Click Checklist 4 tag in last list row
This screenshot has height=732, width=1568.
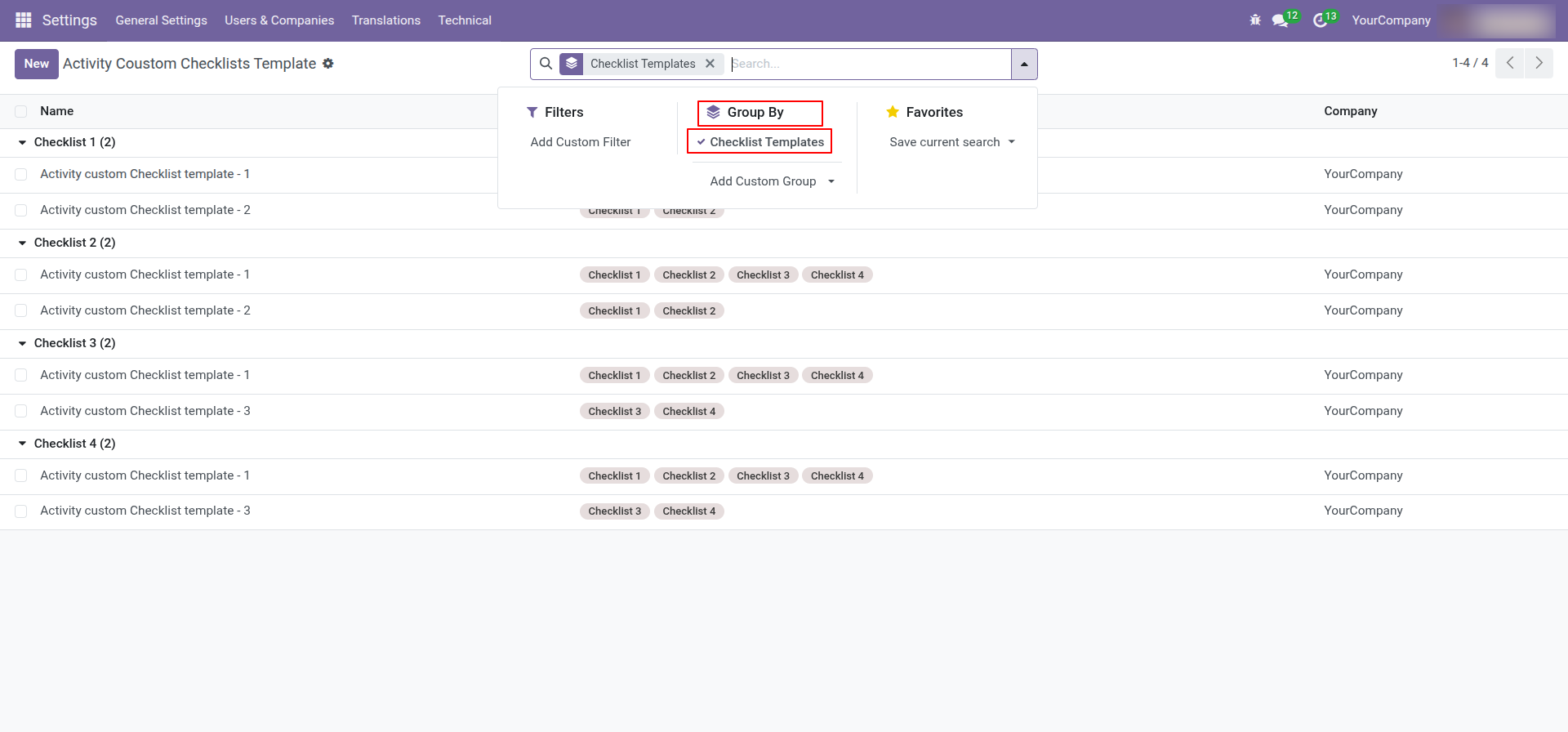pos(688,511)
